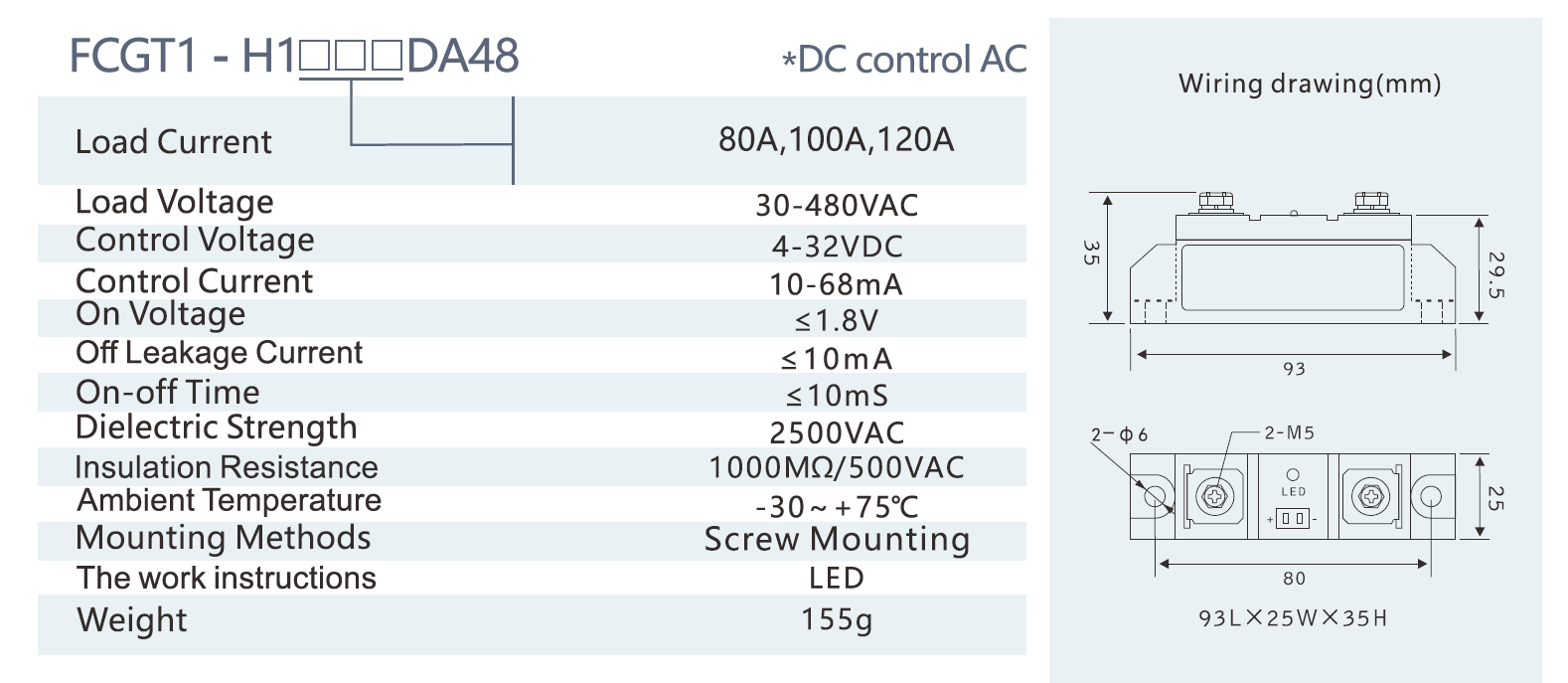Select the 30-480VAC load voltage value
This screenshot has width=1568, height=683.
pos(837,206)
